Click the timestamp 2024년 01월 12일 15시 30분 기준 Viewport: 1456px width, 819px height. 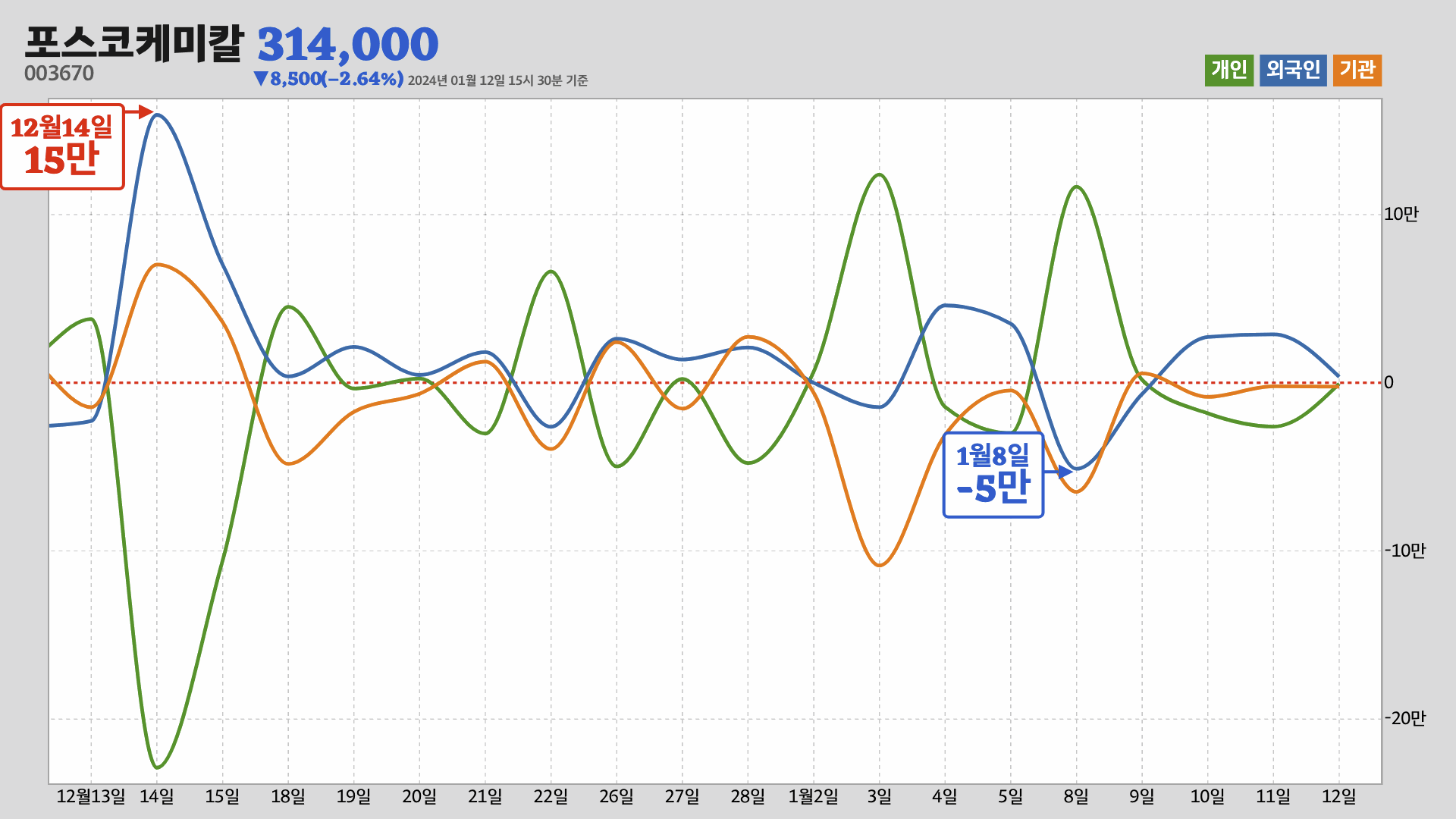tap(497, 80)
